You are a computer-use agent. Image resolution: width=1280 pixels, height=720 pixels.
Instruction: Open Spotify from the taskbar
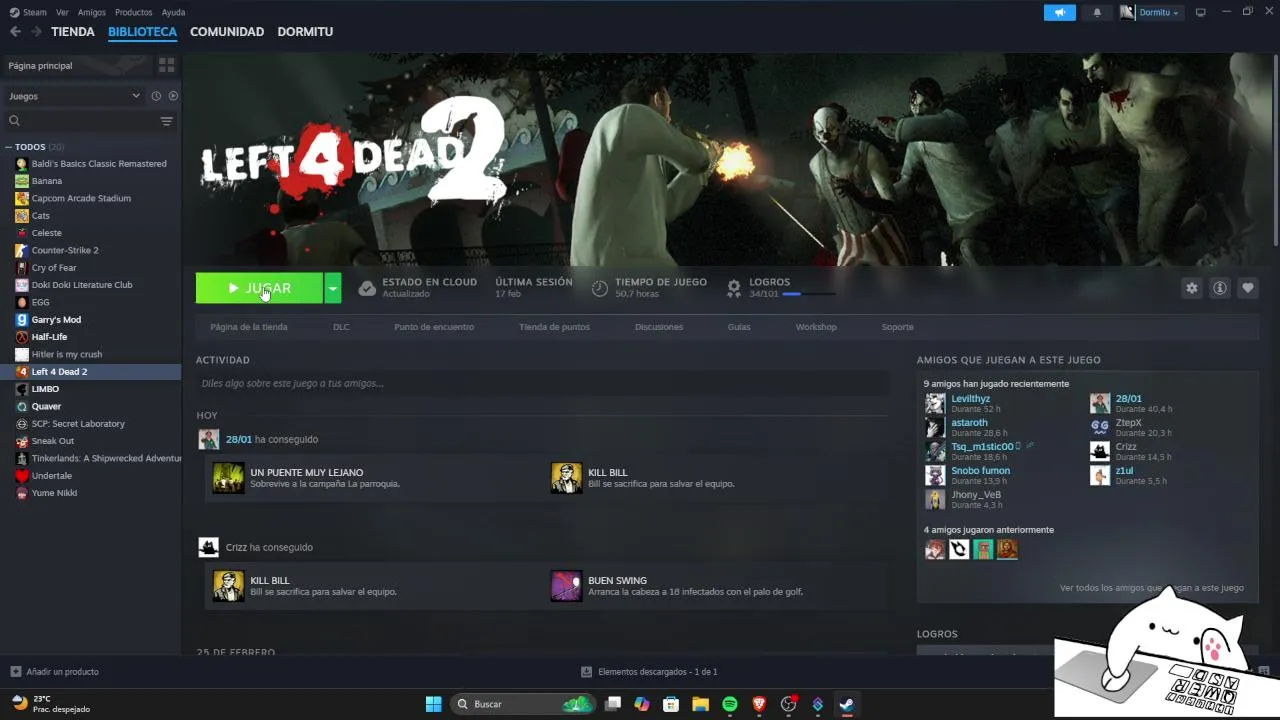tap(730, 704)
